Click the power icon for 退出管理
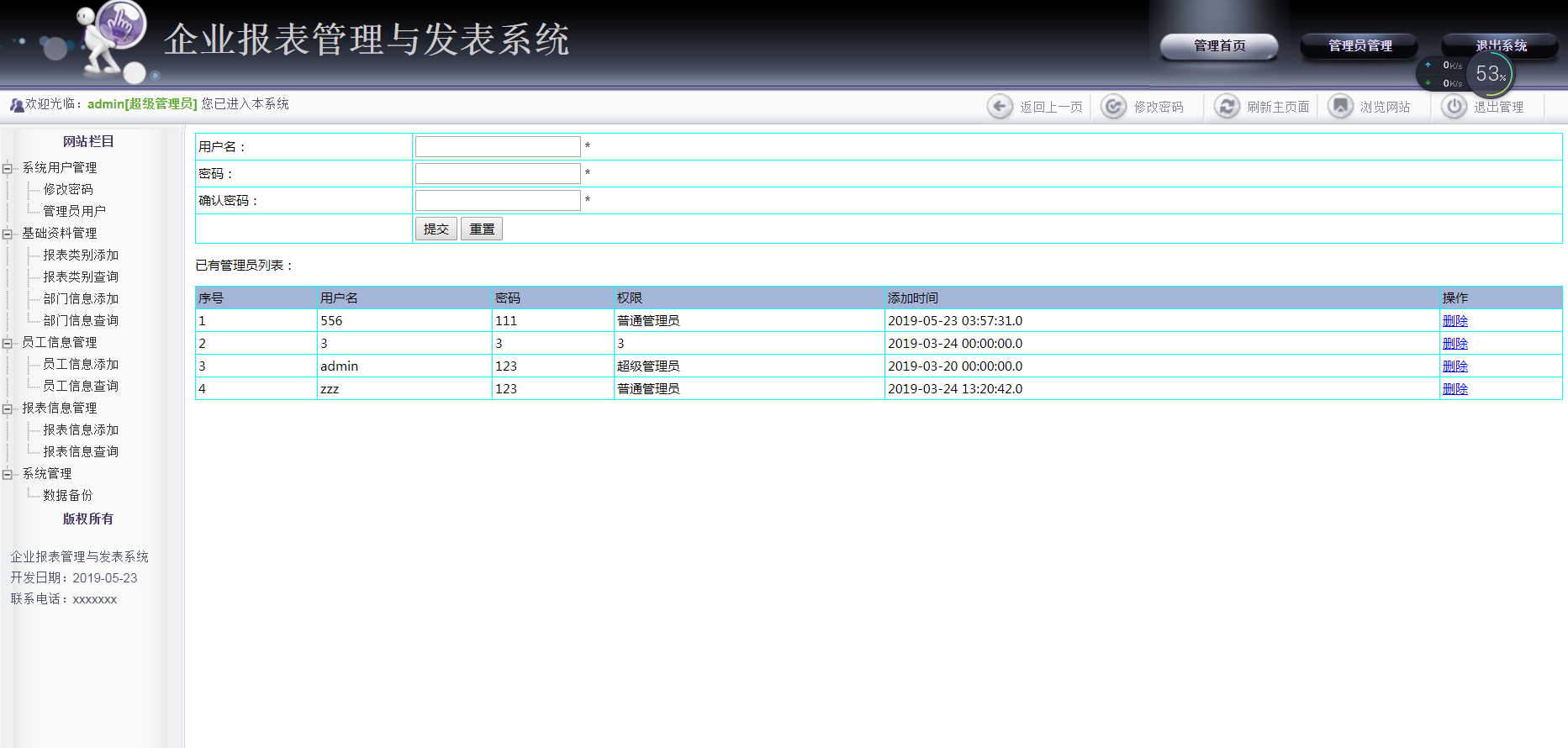1568x748 pixels. [1454, 107]
